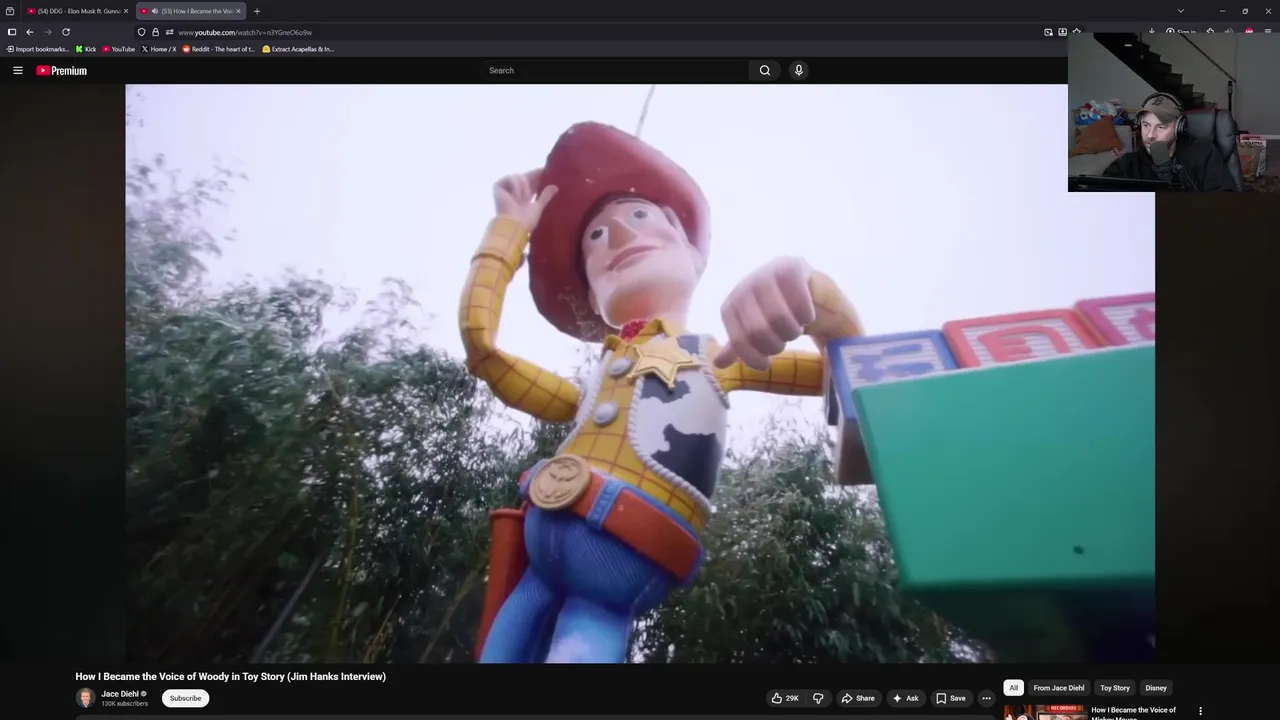Screen dimensions: 1280x720
Task: Activate voice search microphone
Action: (798, 70)
